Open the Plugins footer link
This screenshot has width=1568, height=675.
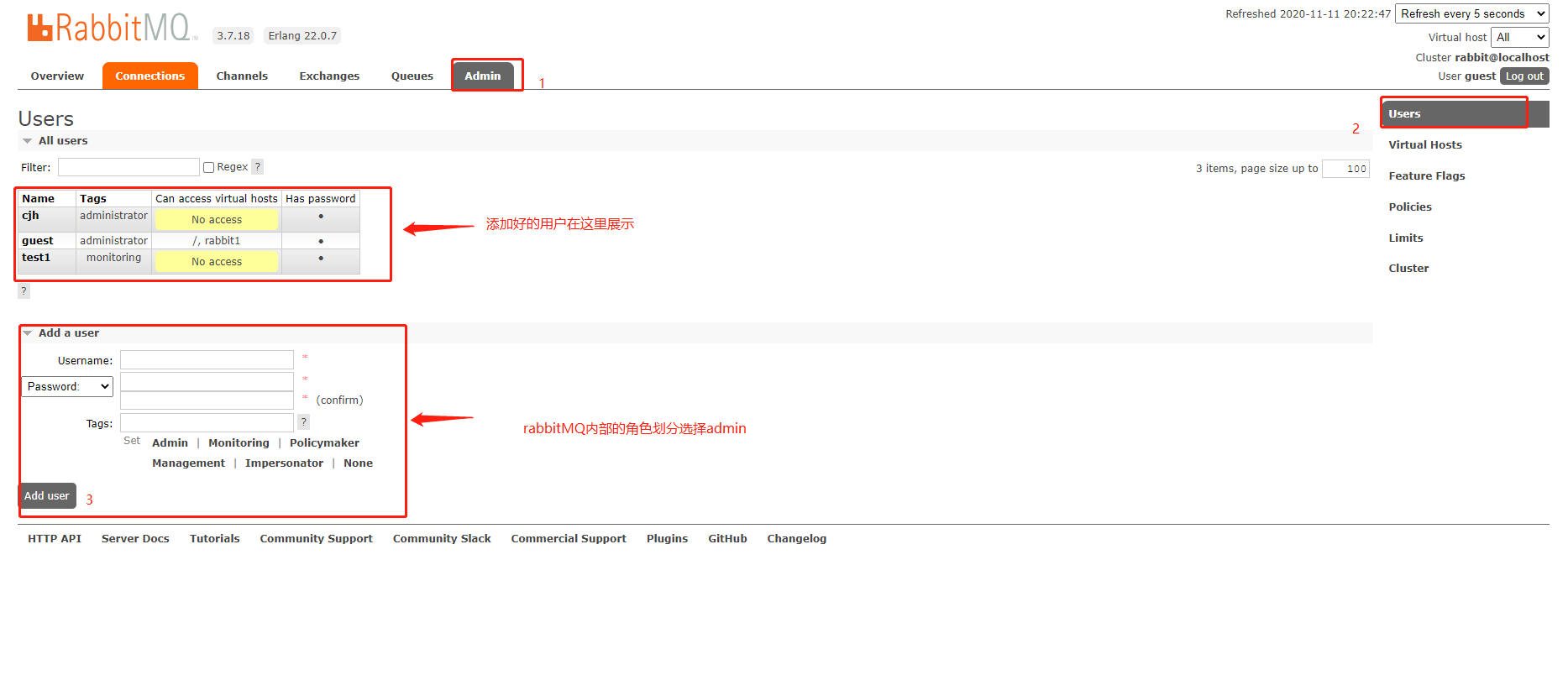[x=667, y=539]
